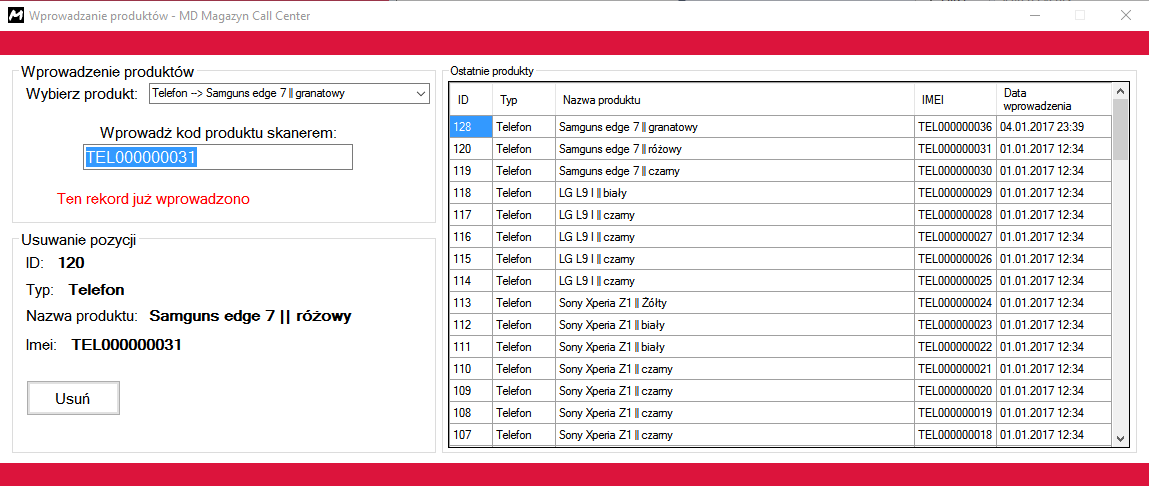This screenshot has width=1149, height=486.
Task: Select the ID cell 108
Action: [470, 413]
